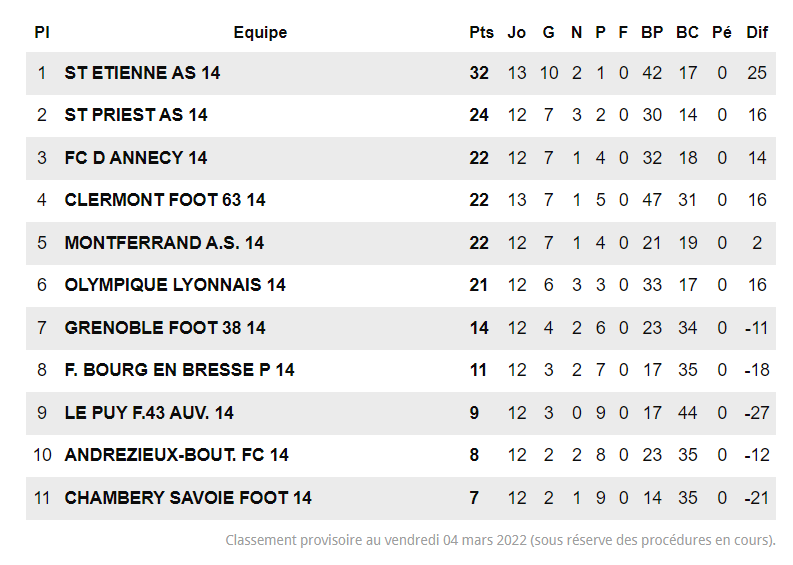This screenshot has width=793, height=565.
Task: Click the Pl ranking column header
Action: (41, 32)
